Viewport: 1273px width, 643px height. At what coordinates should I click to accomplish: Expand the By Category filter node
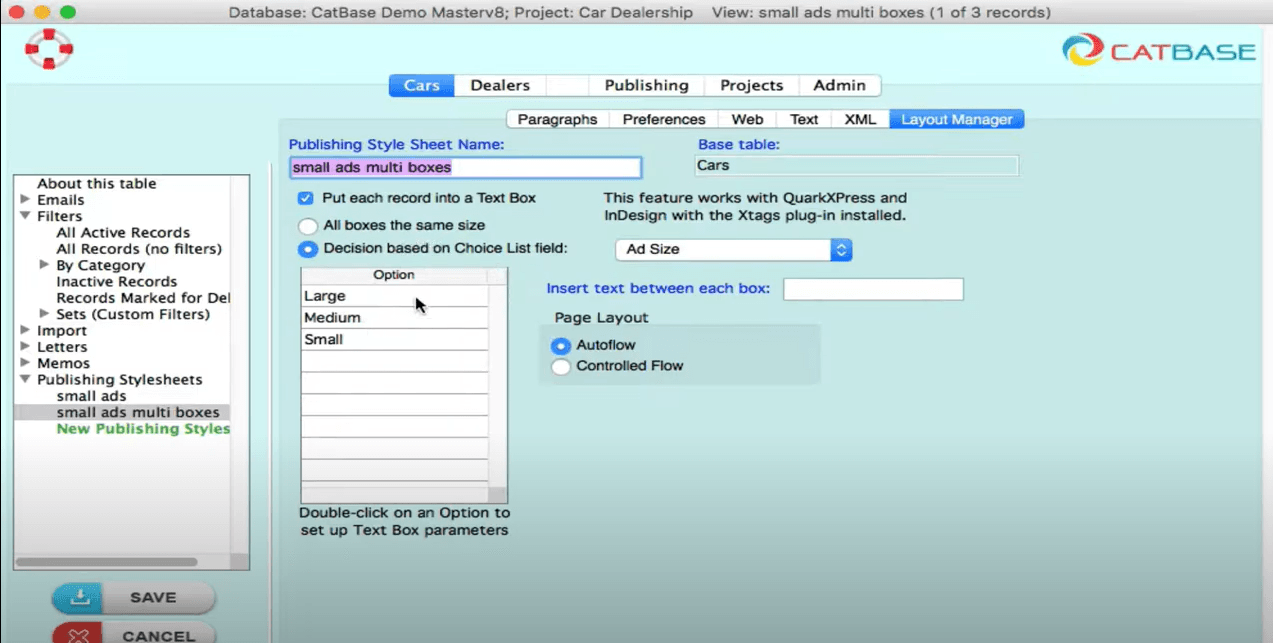click(44, 265)
